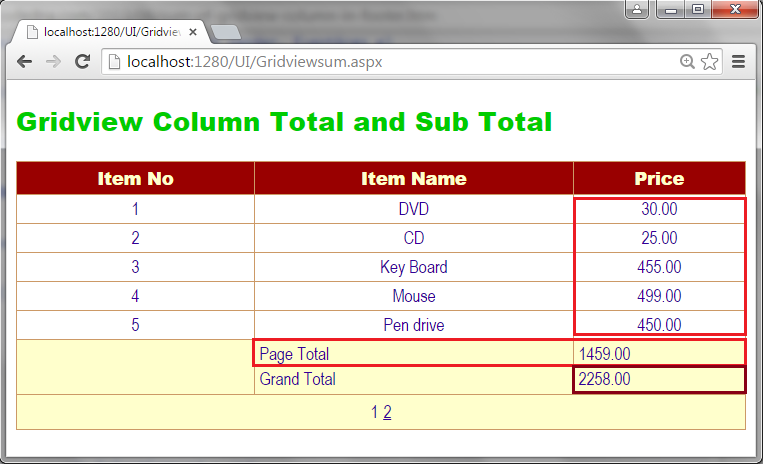This screenshot has width=764, height=466.
Task: Click the Gridview Column Total heading
Action: click(x=285, y=122)
